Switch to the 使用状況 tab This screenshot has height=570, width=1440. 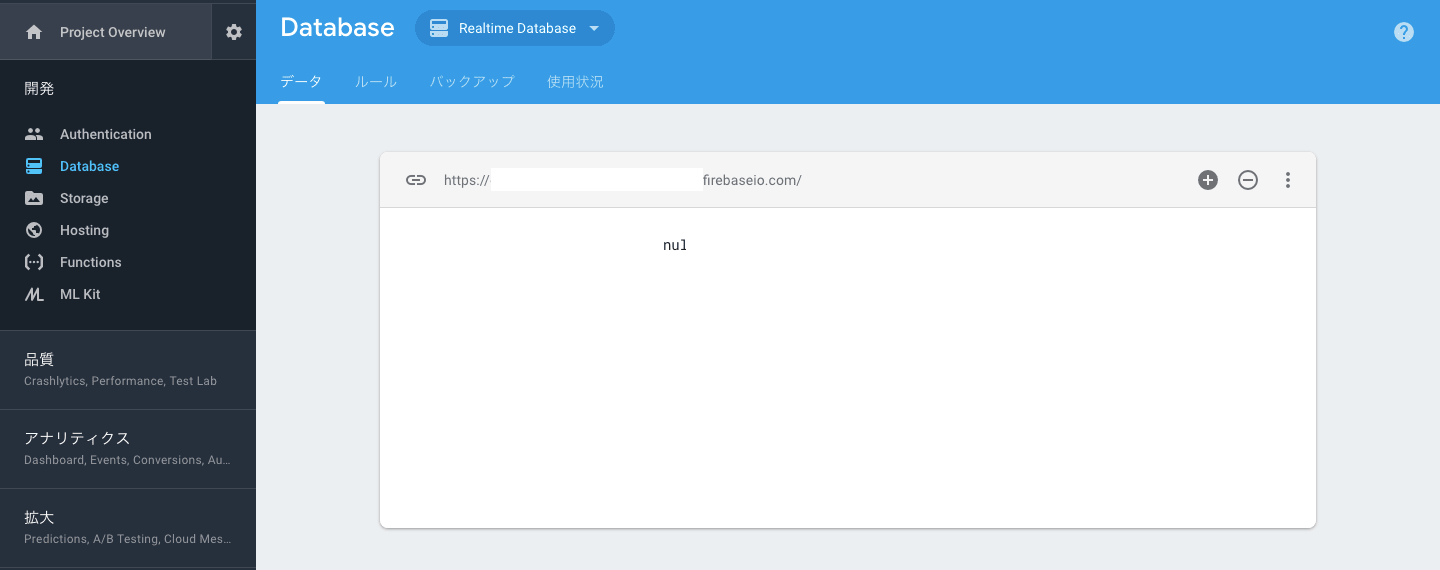pos(575,82)
